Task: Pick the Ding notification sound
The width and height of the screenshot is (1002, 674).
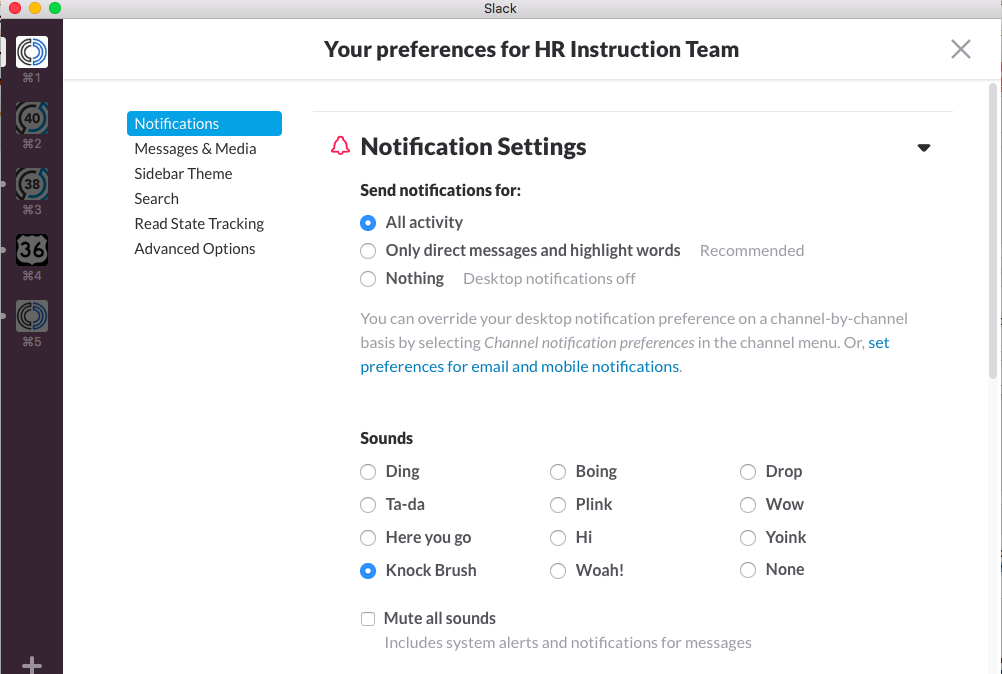Action: [x=368, y=472]
